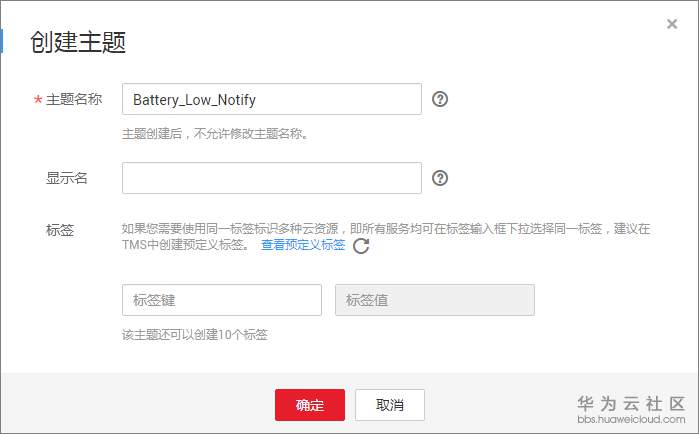Click the 华为云社区 watermark logo
The width and height of the screenshot is (699, 434).
click(x=631, y=404)
